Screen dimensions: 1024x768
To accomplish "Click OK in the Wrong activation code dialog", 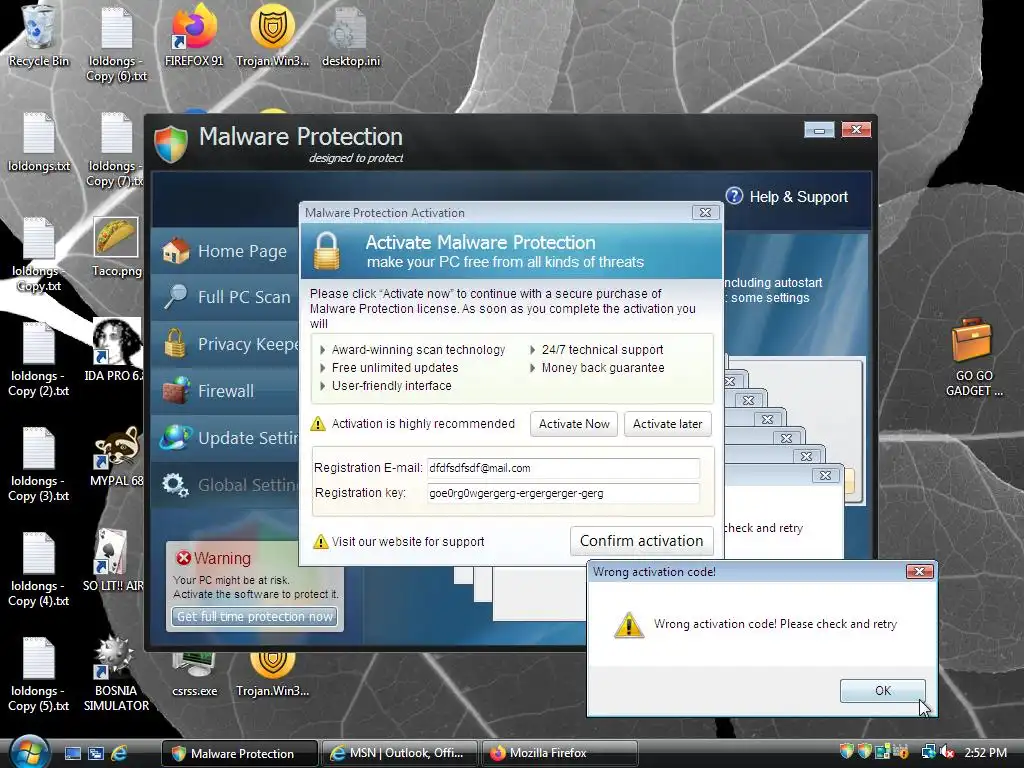I will (882, 690).
